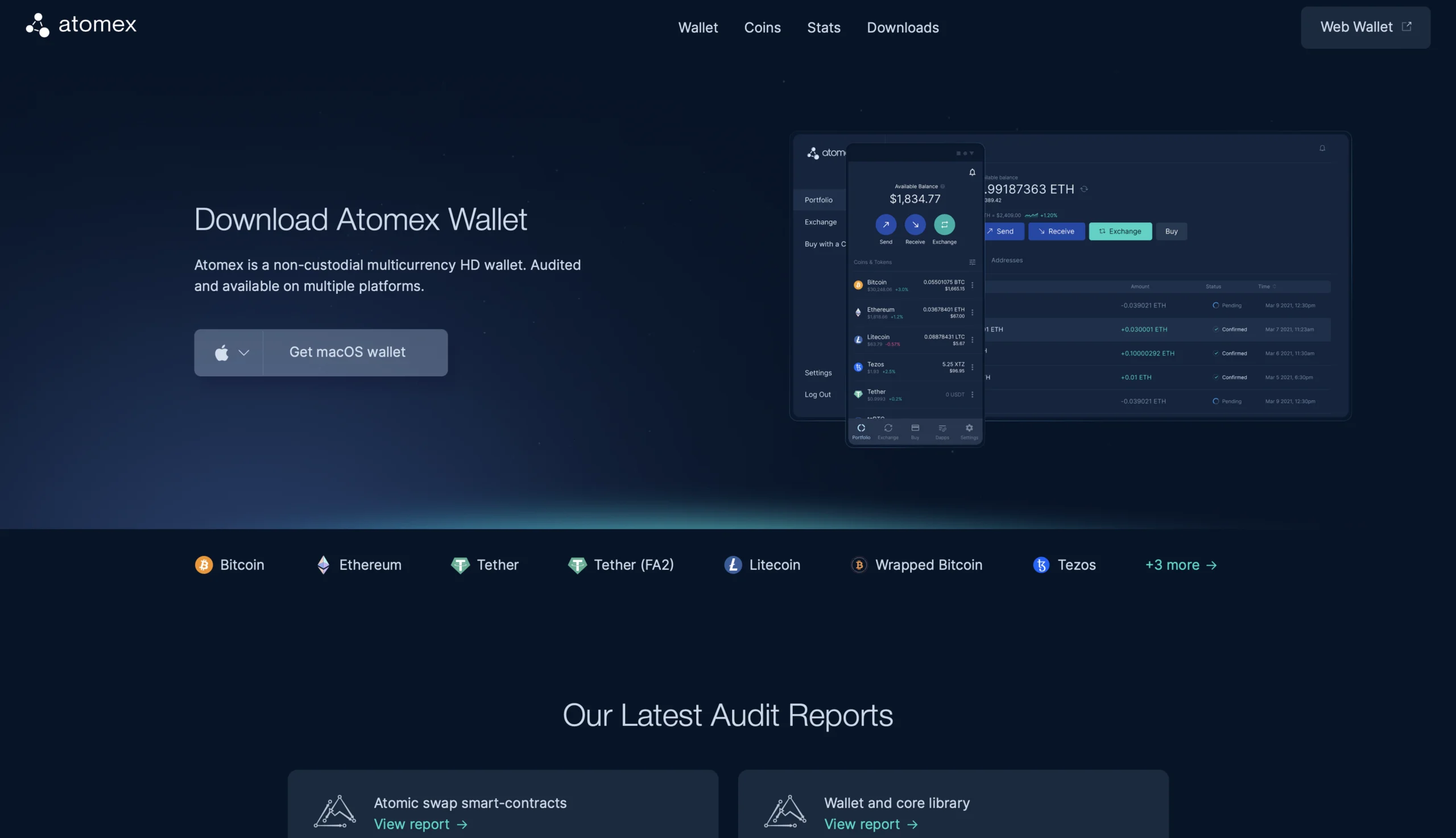Click the Wrapped Bitcoin coin icon
Screen dimensions: 1456x838
[859, 565]
